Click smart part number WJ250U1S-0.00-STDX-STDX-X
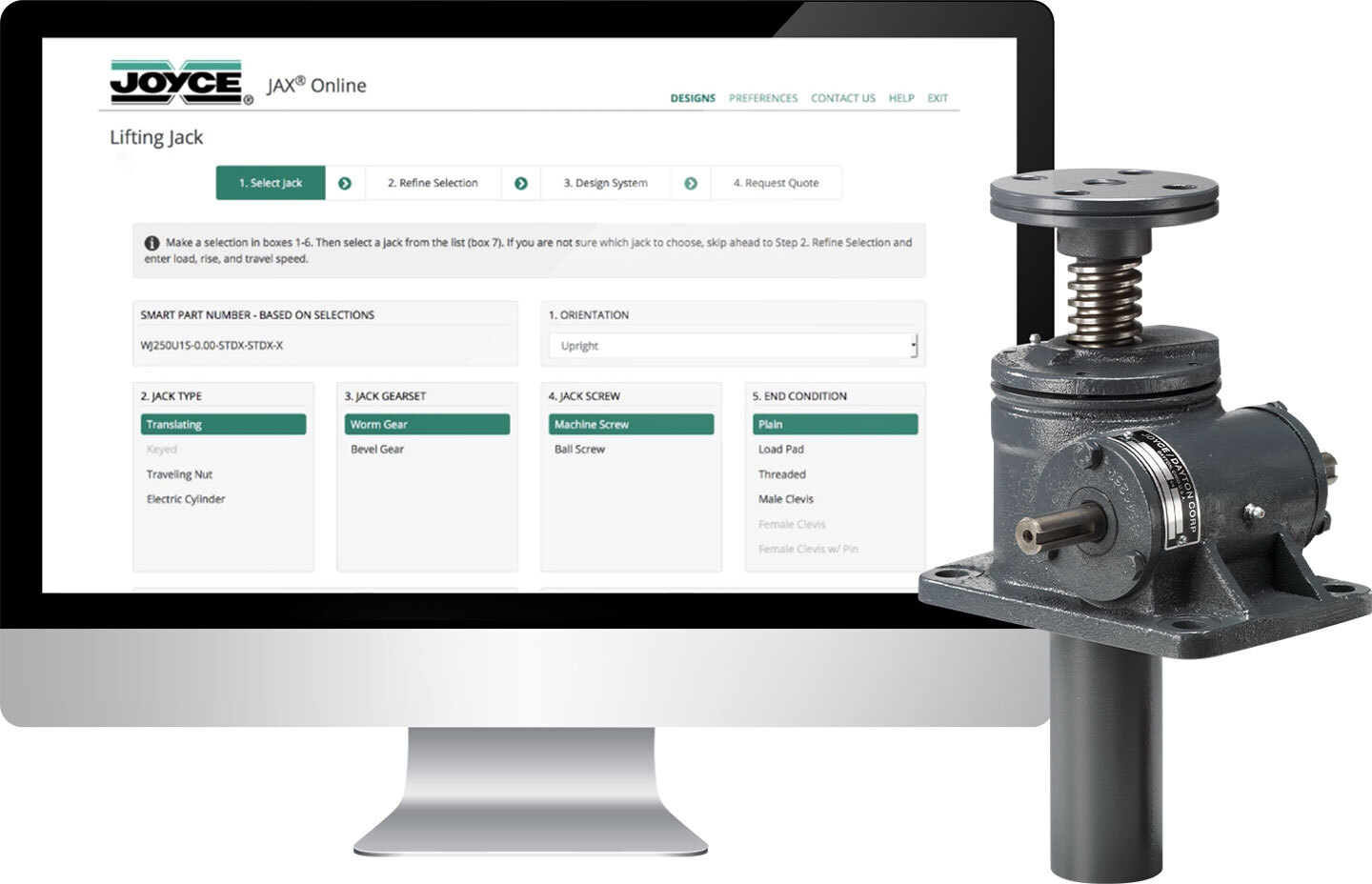1372x884 pixels. click(x=212, y=346)
